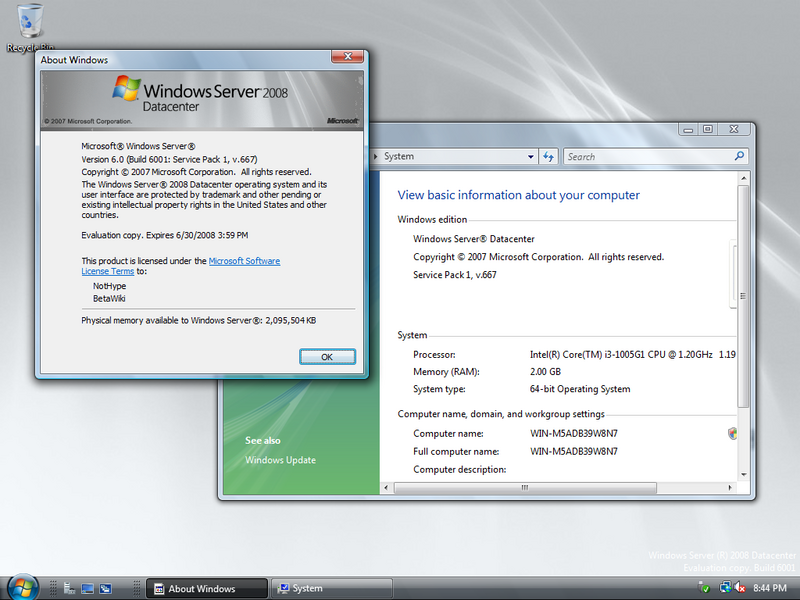Open the Safely Remove Hardware tray icon
The width and height of the screenshot is (800, 600).
705,588
